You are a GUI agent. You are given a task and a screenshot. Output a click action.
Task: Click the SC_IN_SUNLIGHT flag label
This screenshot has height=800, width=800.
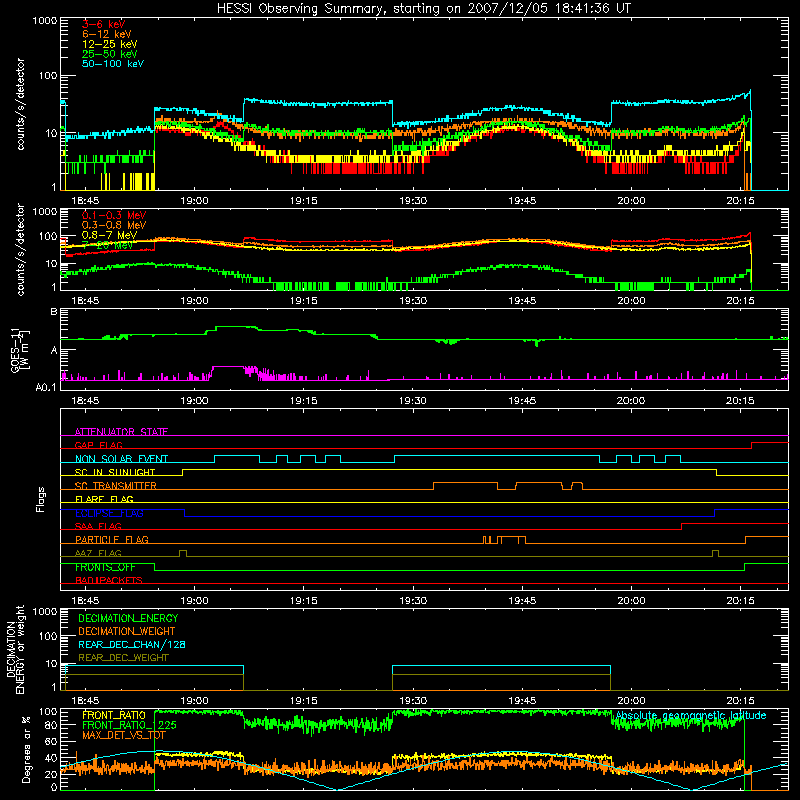point(115,472)
